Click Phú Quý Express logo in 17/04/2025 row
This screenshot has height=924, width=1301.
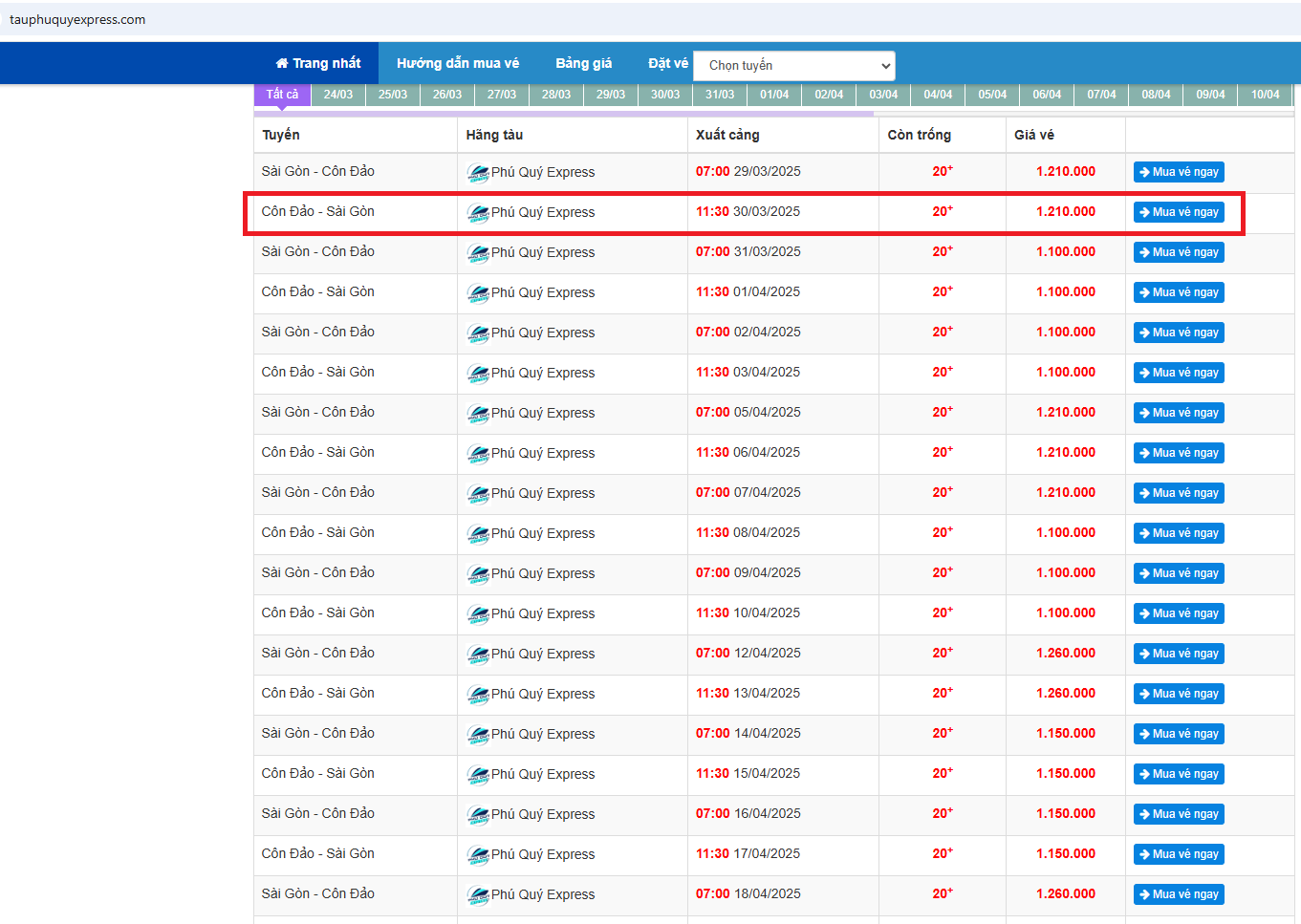(478, 855)
